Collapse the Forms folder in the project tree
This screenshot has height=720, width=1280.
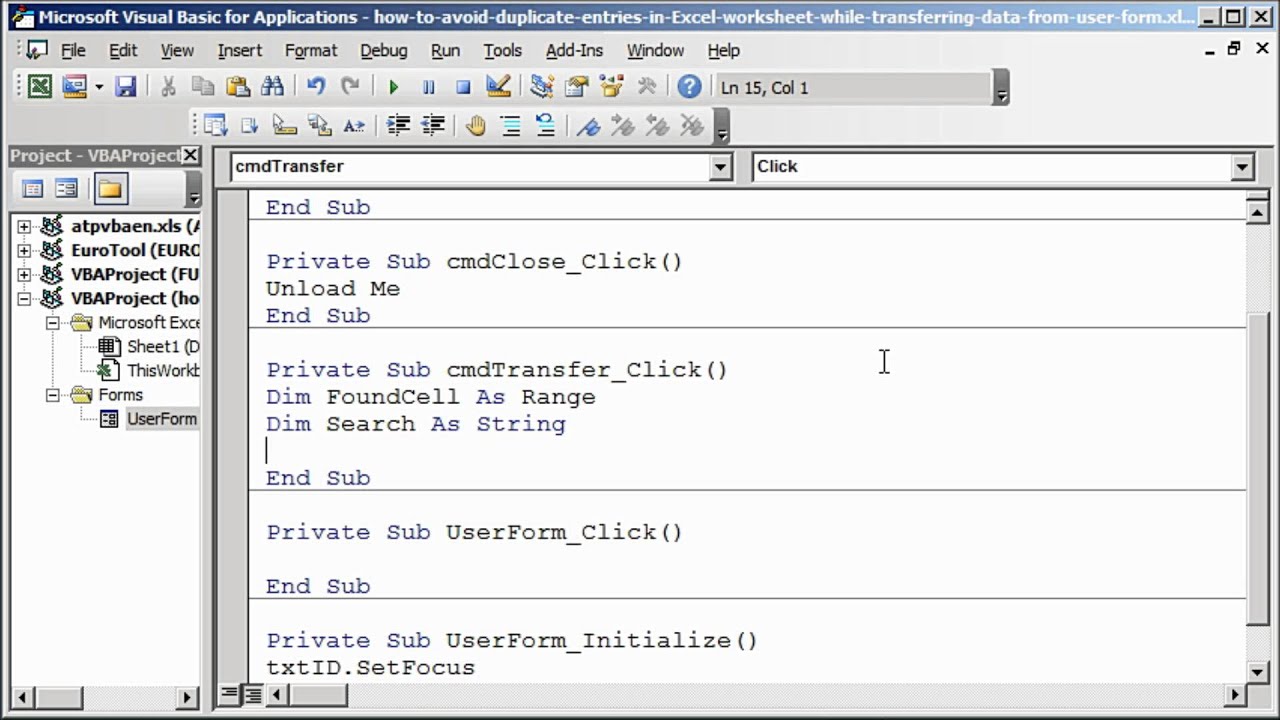[x=53, y=395]
